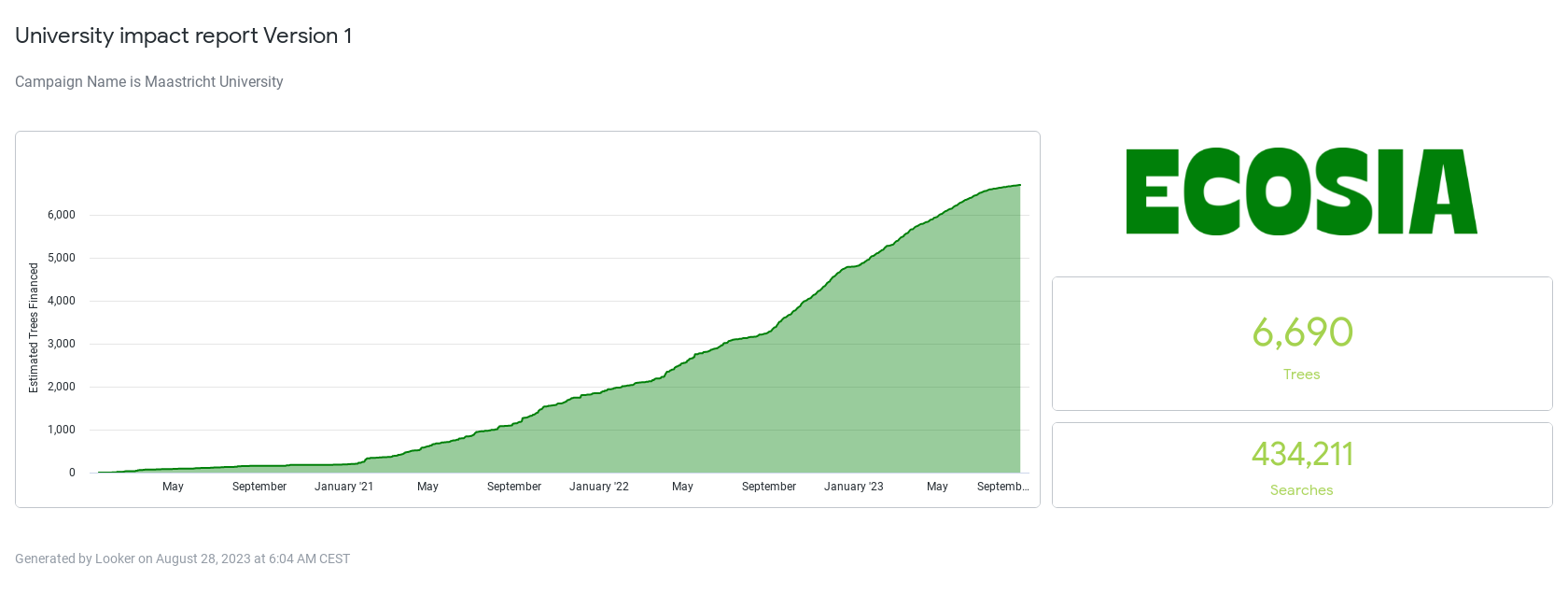
Task: Click the truncated 'Septemb...' x-axis label
Action: point(1003,487)
